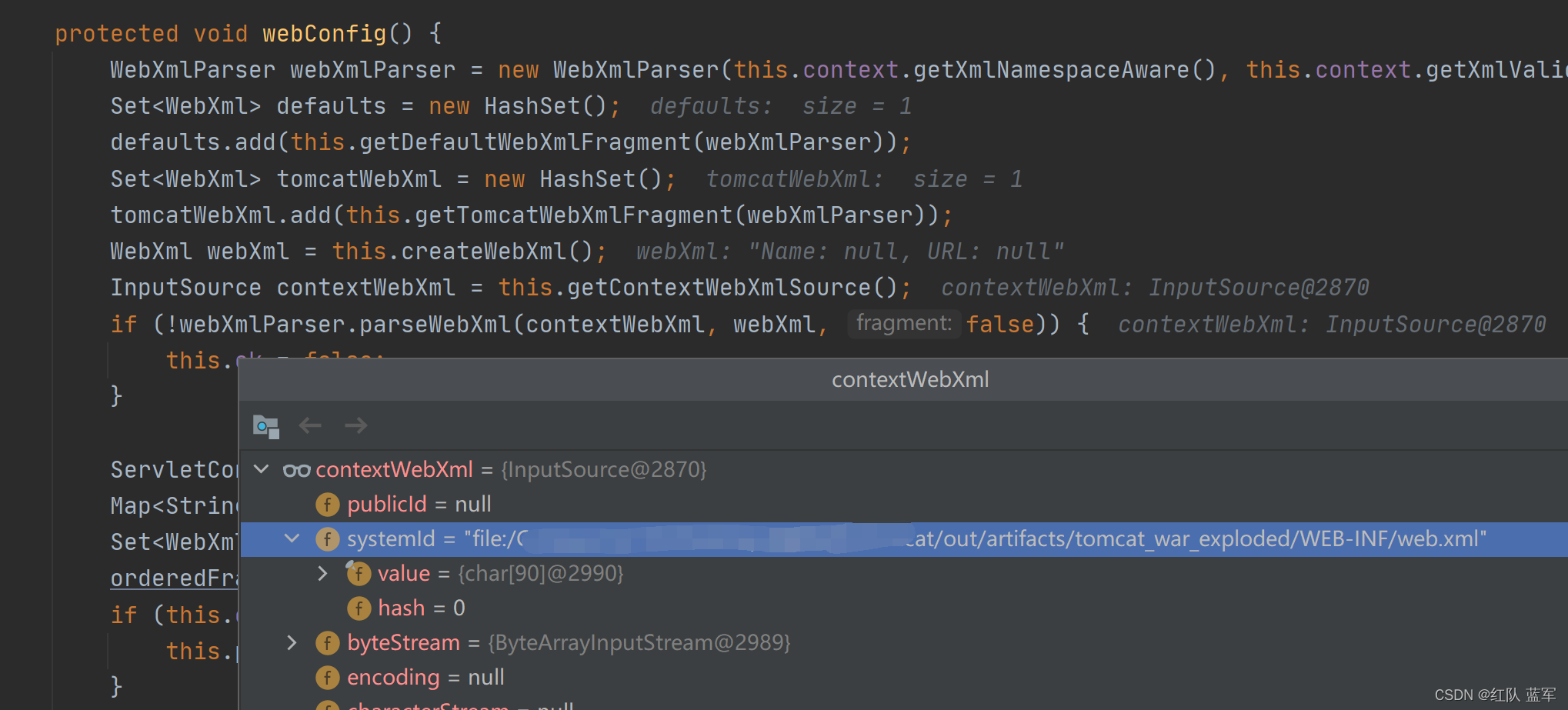Collapse the systemId field node
1568x710 pixels.
[x=292, y=538]
